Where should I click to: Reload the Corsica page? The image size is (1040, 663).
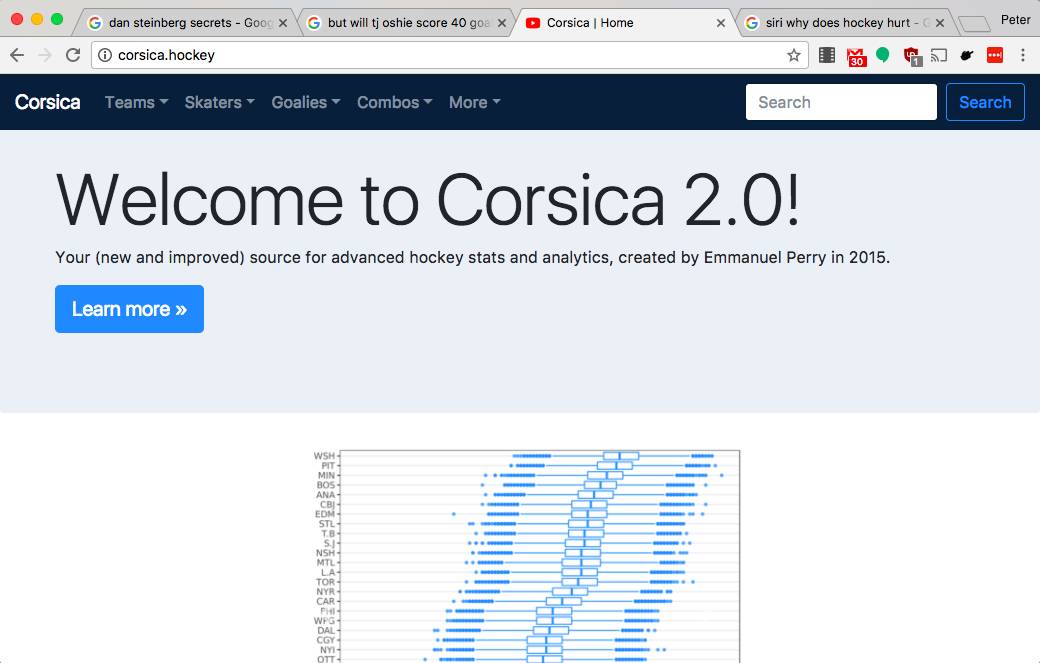72,57
